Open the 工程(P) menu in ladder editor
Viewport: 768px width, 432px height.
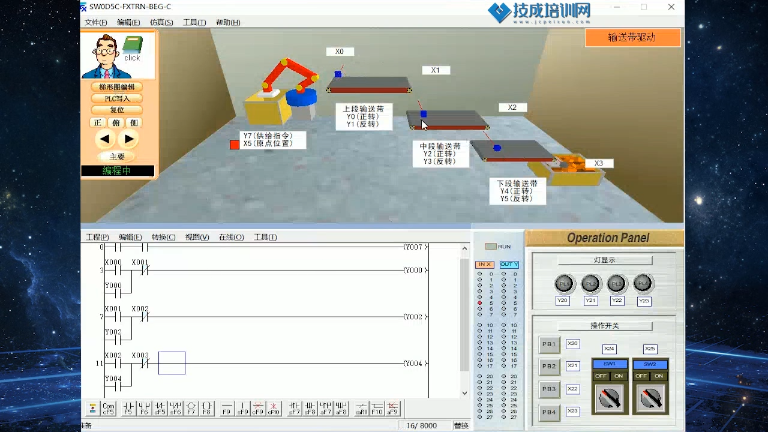pos(97,237)
